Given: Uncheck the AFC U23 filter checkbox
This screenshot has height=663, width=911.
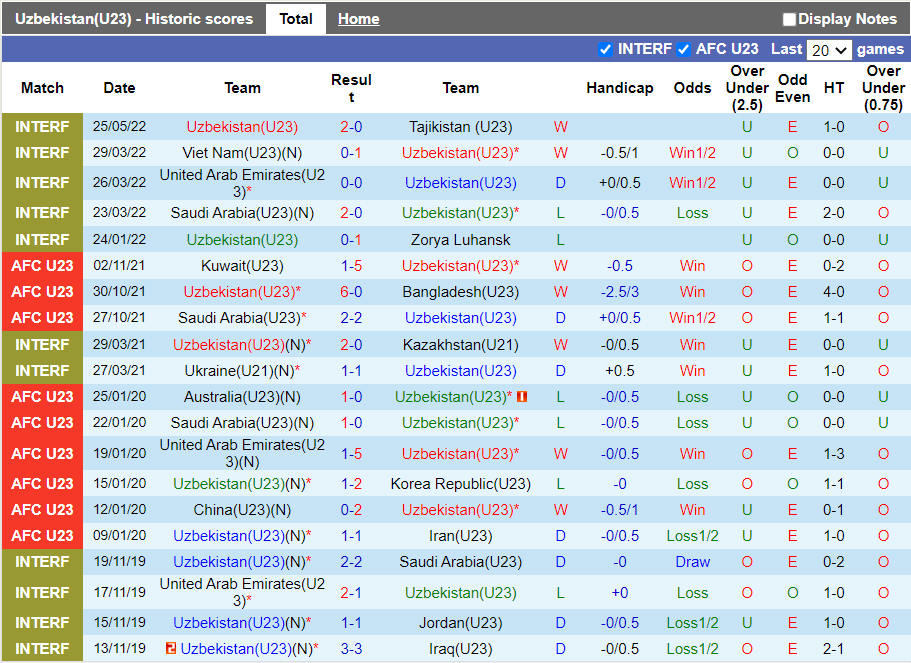Looking at the screenshot, I should (683, 49).
